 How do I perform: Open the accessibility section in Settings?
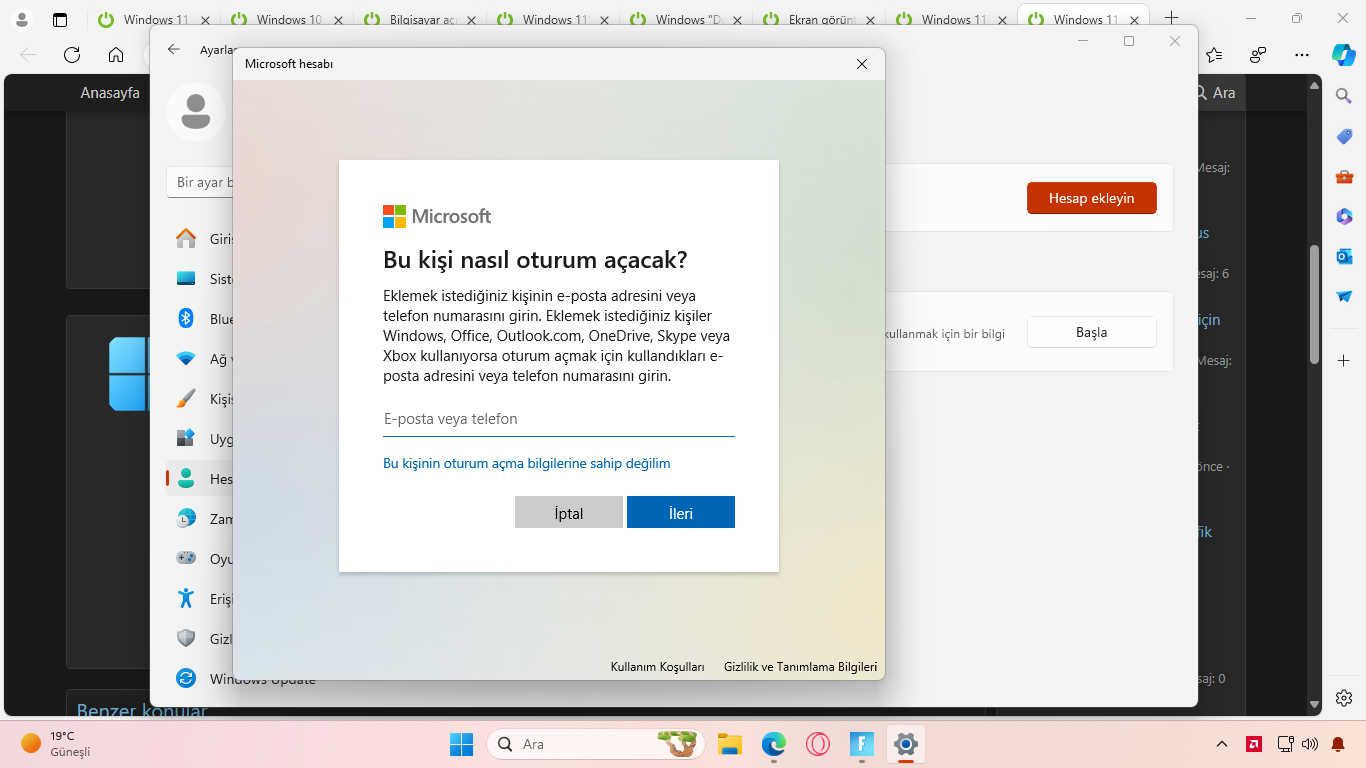[200, 599]
